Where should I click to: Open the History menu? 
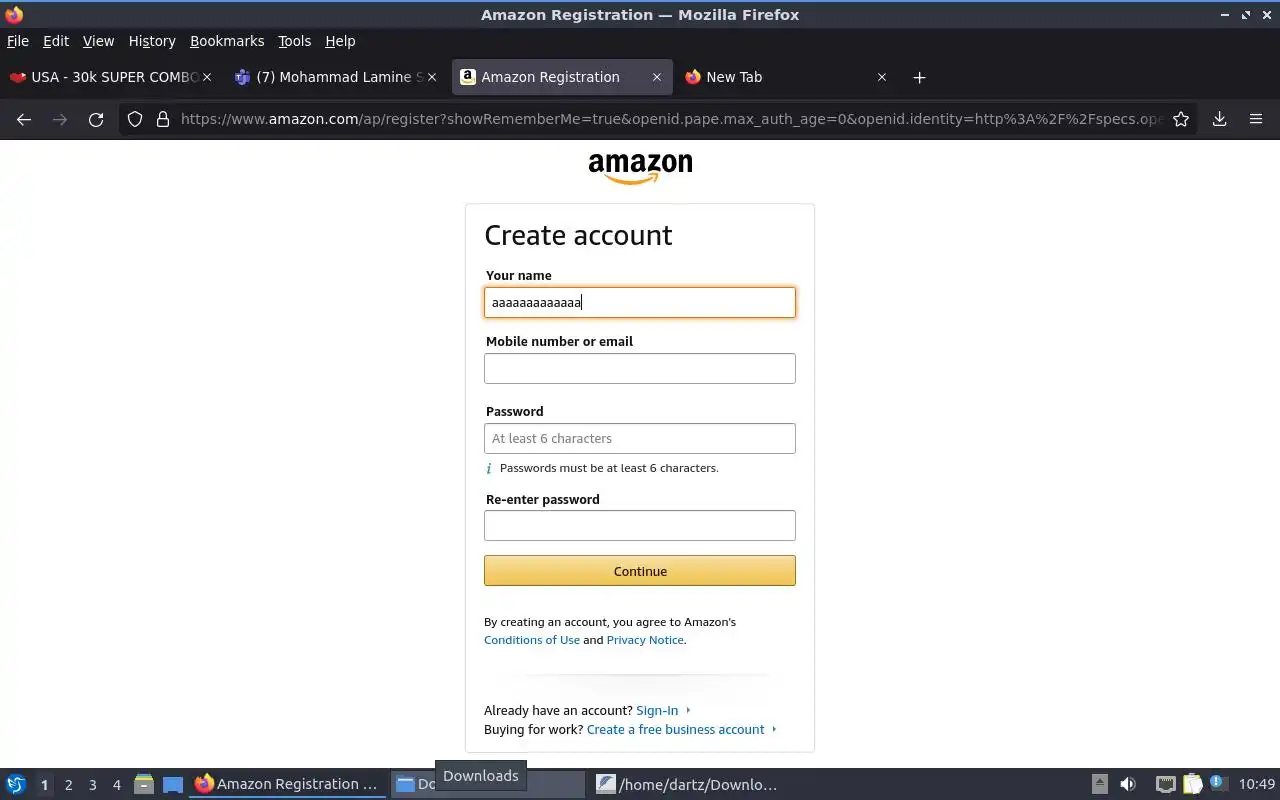[x=152, y=41]
